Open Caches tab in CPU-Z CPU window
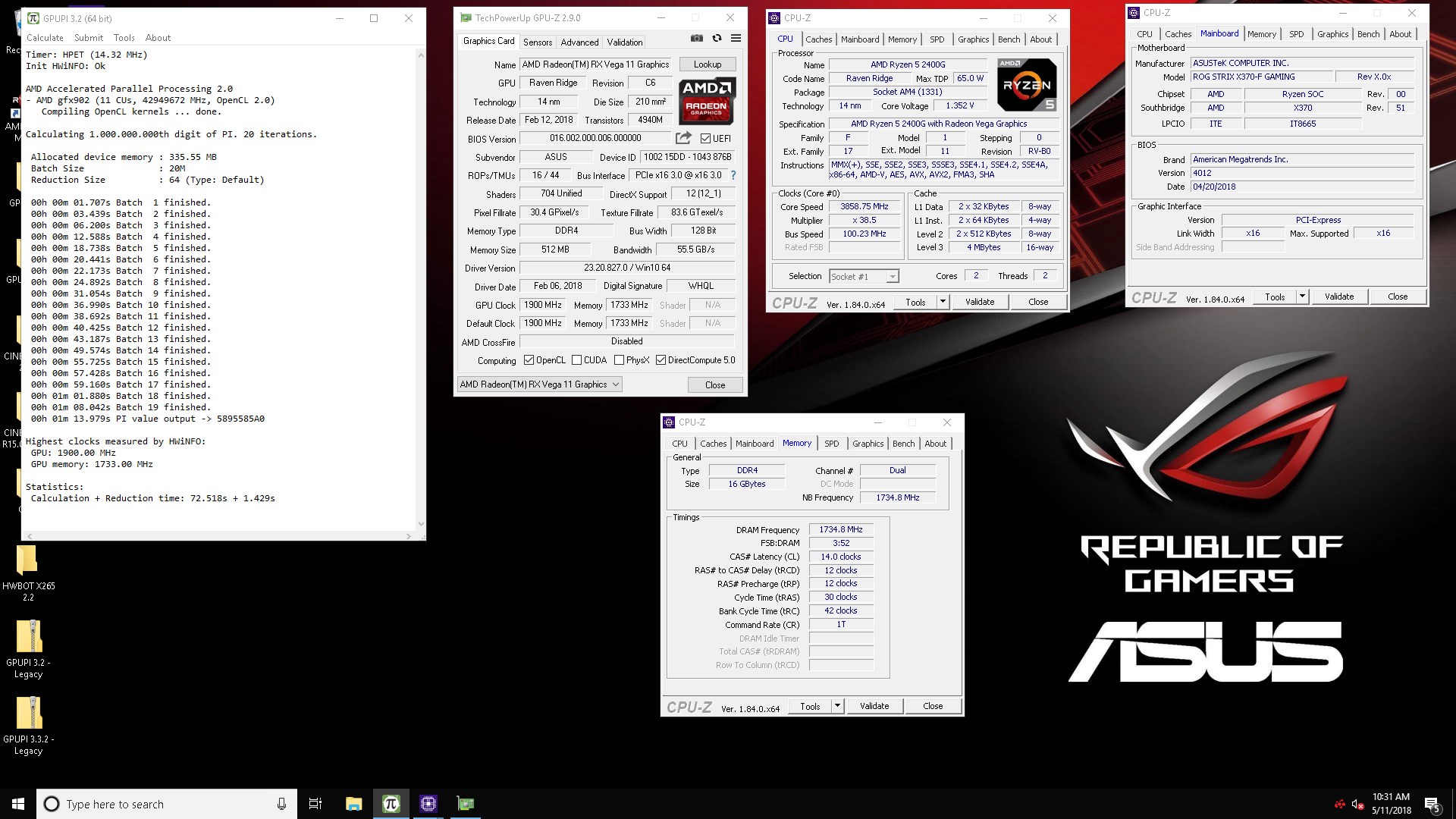The height and width of the screenshot is (819, 1456). tap(818, 39)
